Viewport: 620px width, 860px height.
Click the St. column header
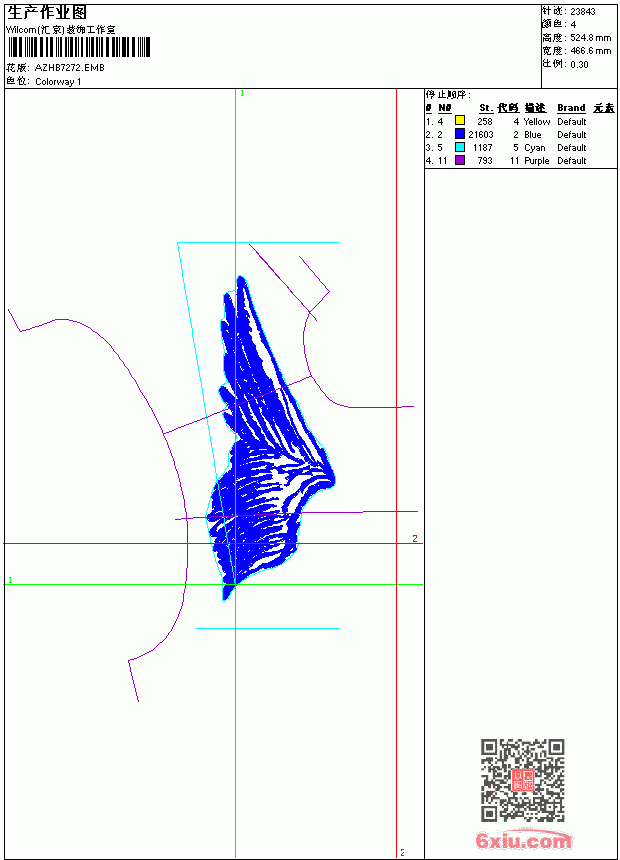click(x=486, y=108)
